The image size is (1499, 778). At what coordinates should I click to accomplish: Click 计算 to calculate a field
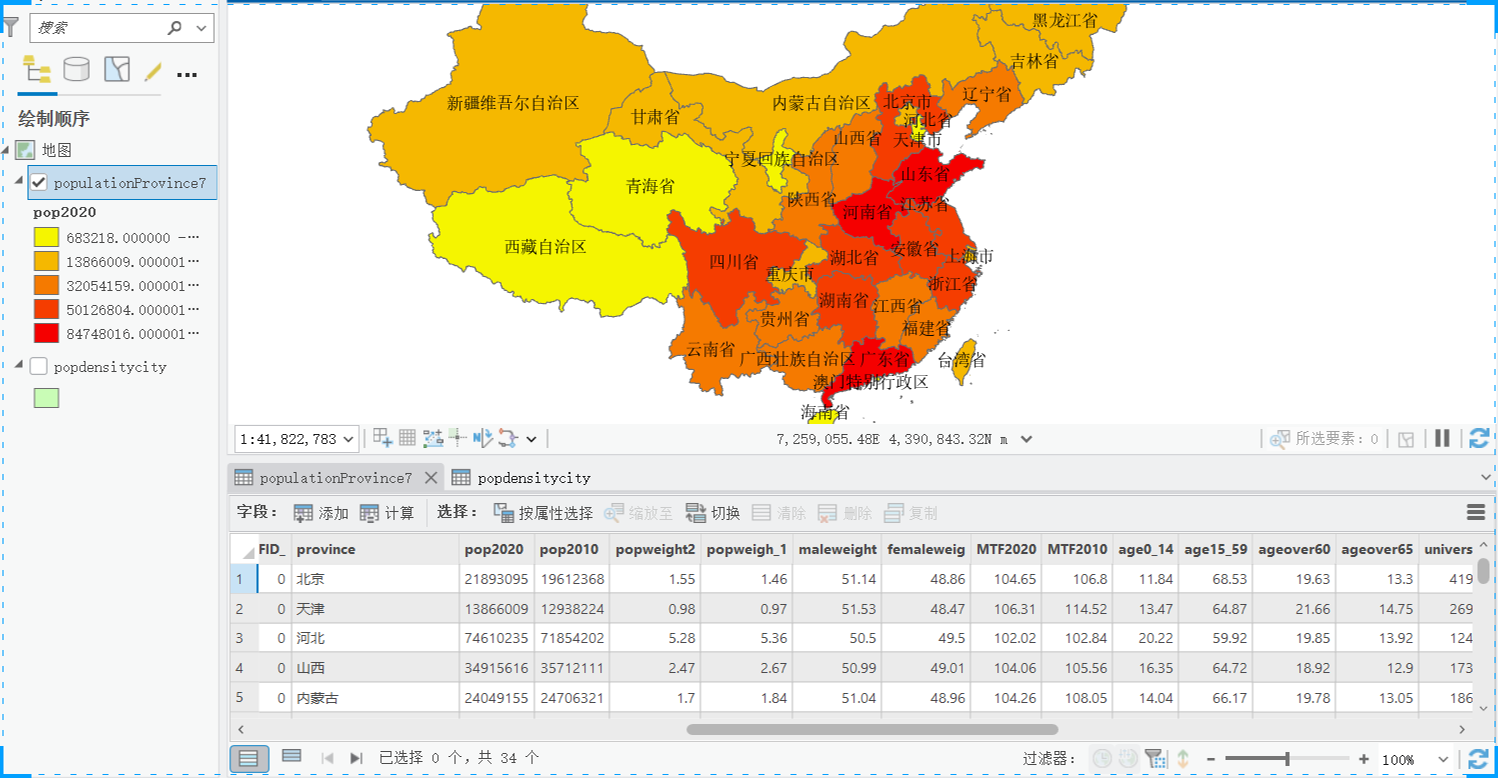(x=386, y=513)
